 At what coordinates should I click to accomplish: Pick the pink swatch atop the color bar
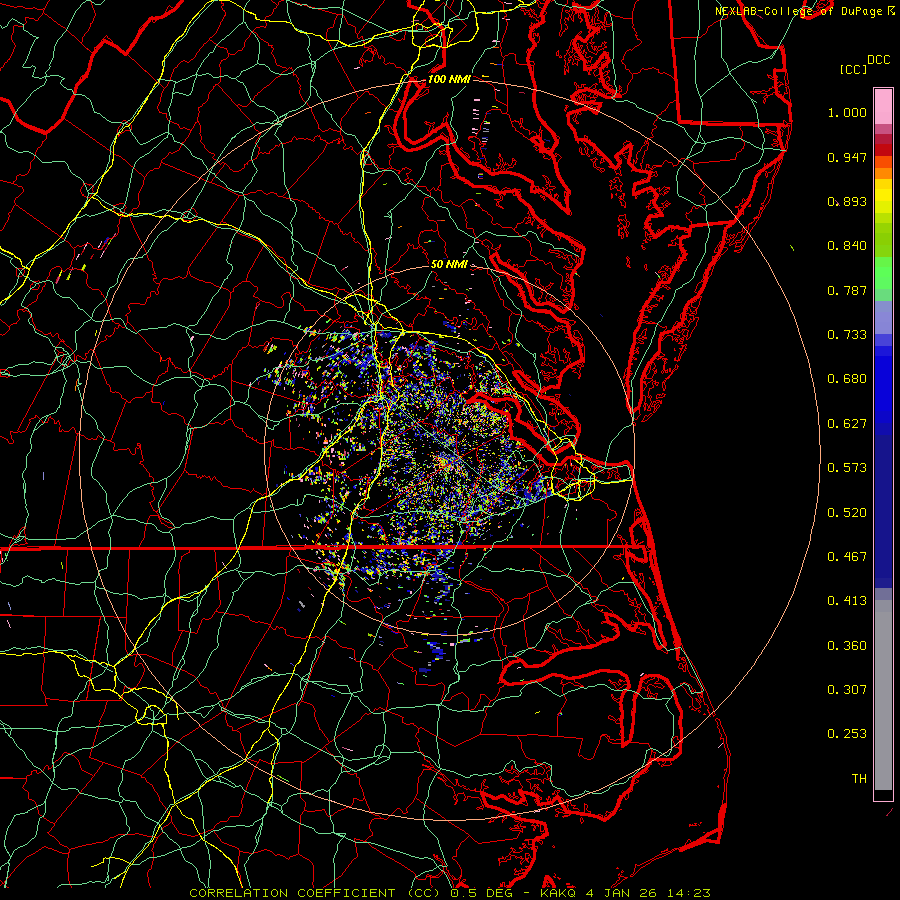pyautogui.click(x=883, y=106)
